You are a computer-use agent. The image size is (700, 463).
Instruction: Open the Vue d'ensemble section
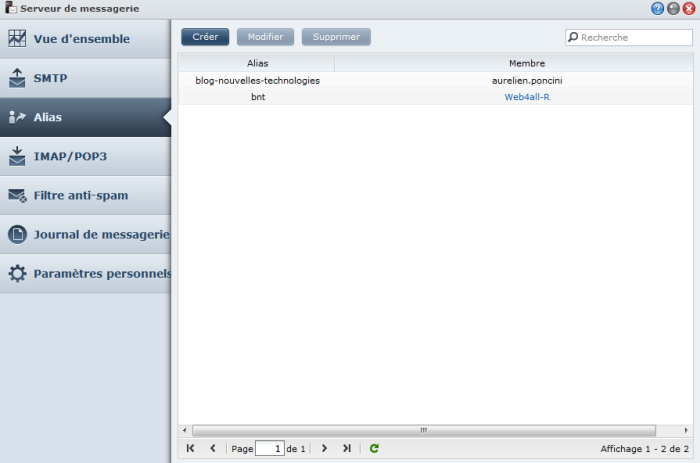coord(85,39)
